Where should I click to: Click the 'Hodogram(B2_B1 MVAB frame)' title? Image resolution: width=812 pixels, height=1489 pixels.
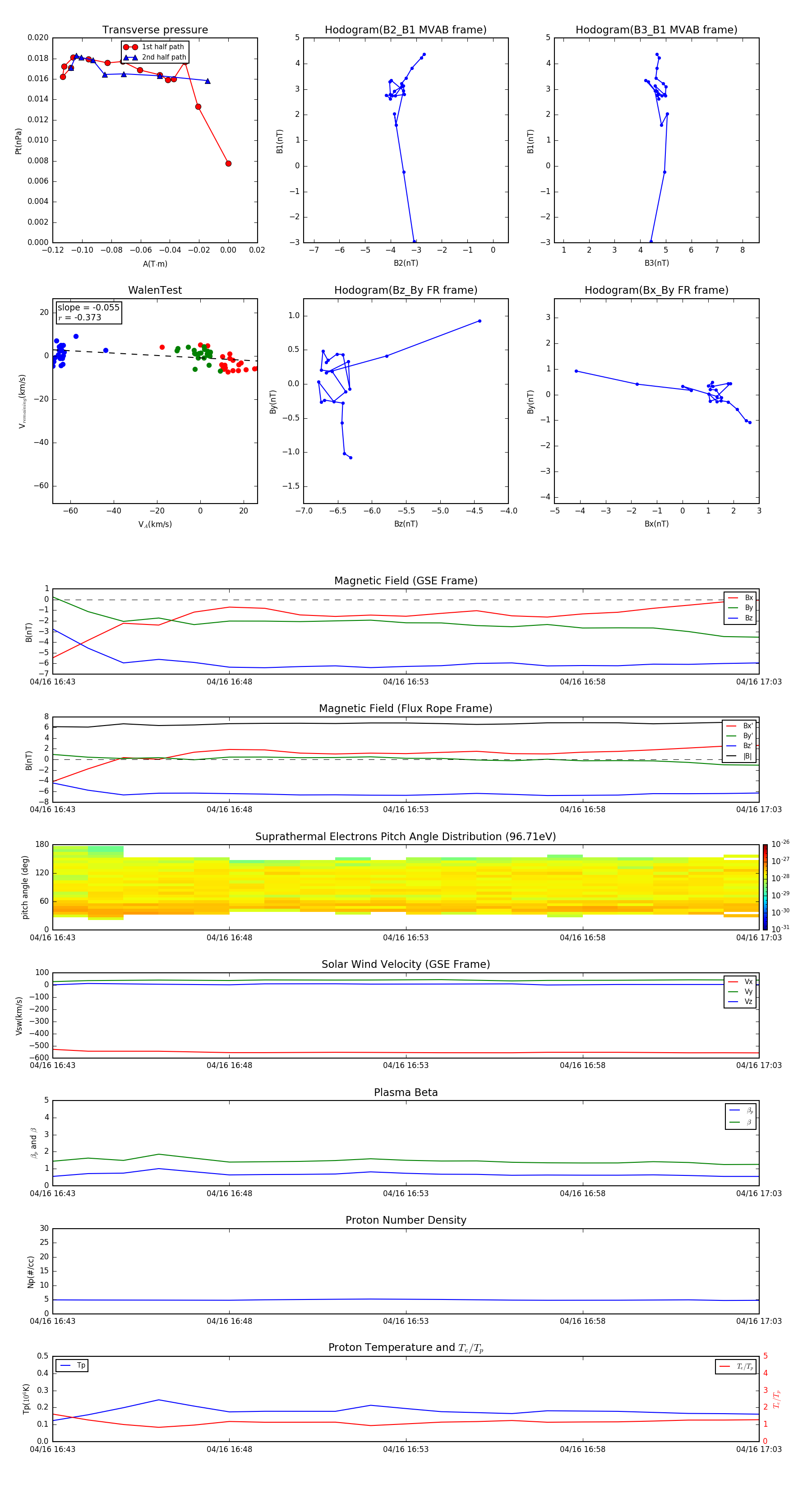pyautogui.click(x=406, y=30)
